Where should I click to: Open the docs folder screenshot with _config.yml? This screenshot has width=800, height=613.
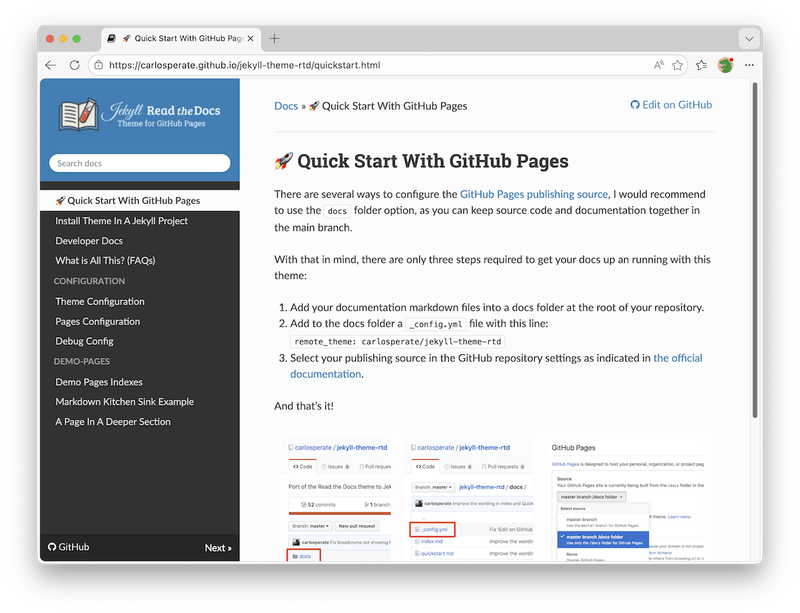point(471,500)
